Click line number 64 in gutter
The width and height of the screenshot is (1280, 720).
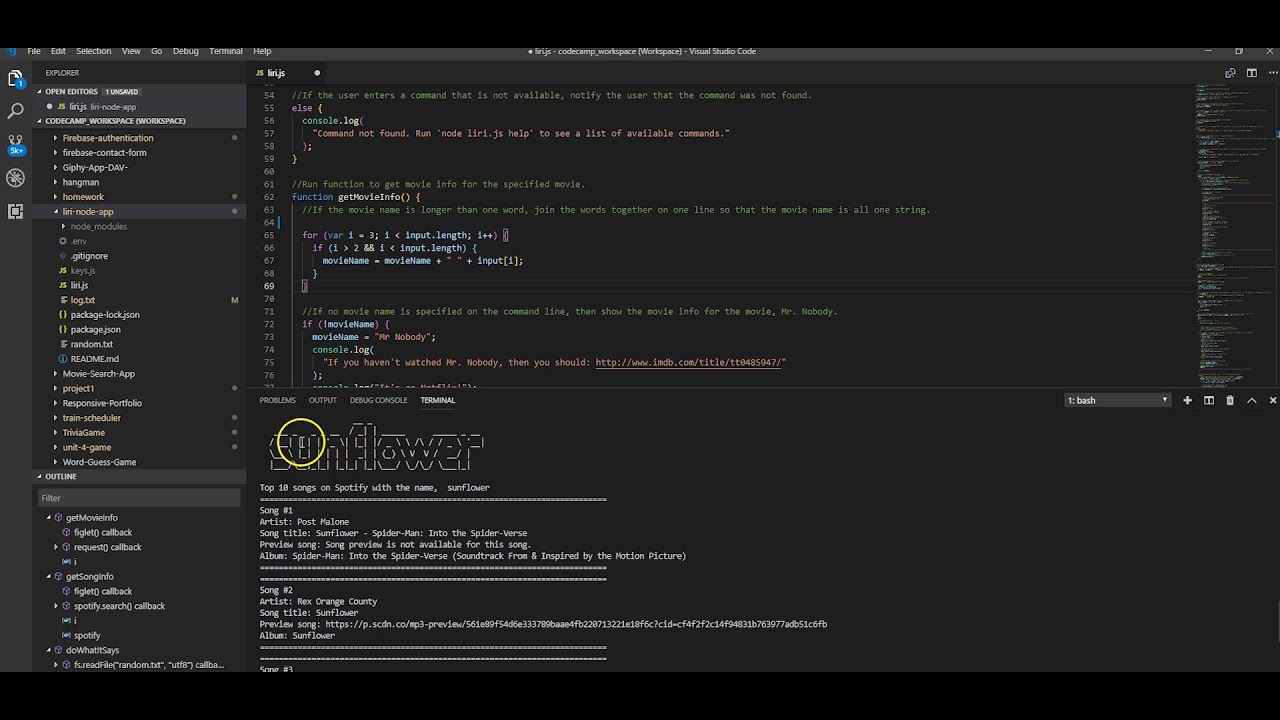[x=269, y=222]
